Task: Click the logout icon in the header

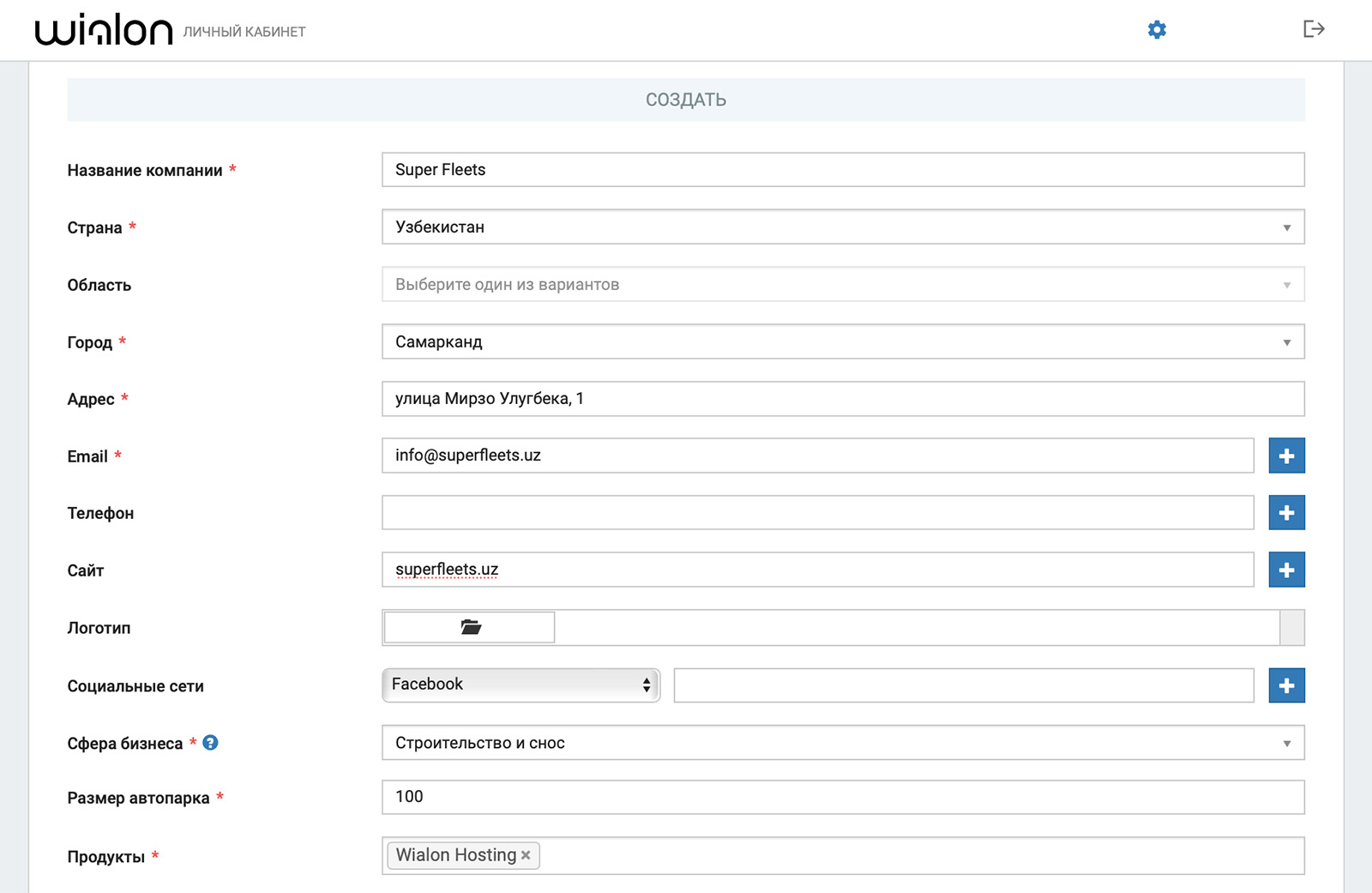Action: tap(1314, 29)
